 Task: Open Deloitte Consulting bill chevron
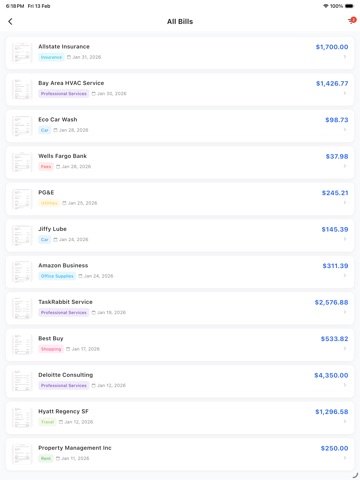coord(345,385)
